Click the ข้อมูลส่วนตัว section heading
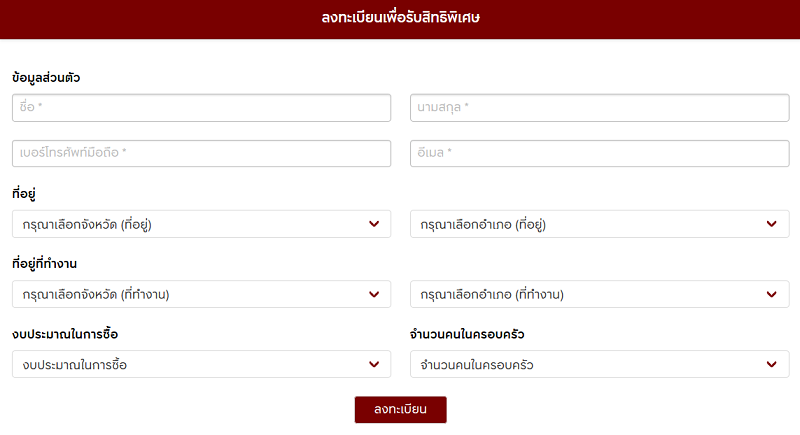The height and width of the screenshot is (435, 800). coord(46,78)
